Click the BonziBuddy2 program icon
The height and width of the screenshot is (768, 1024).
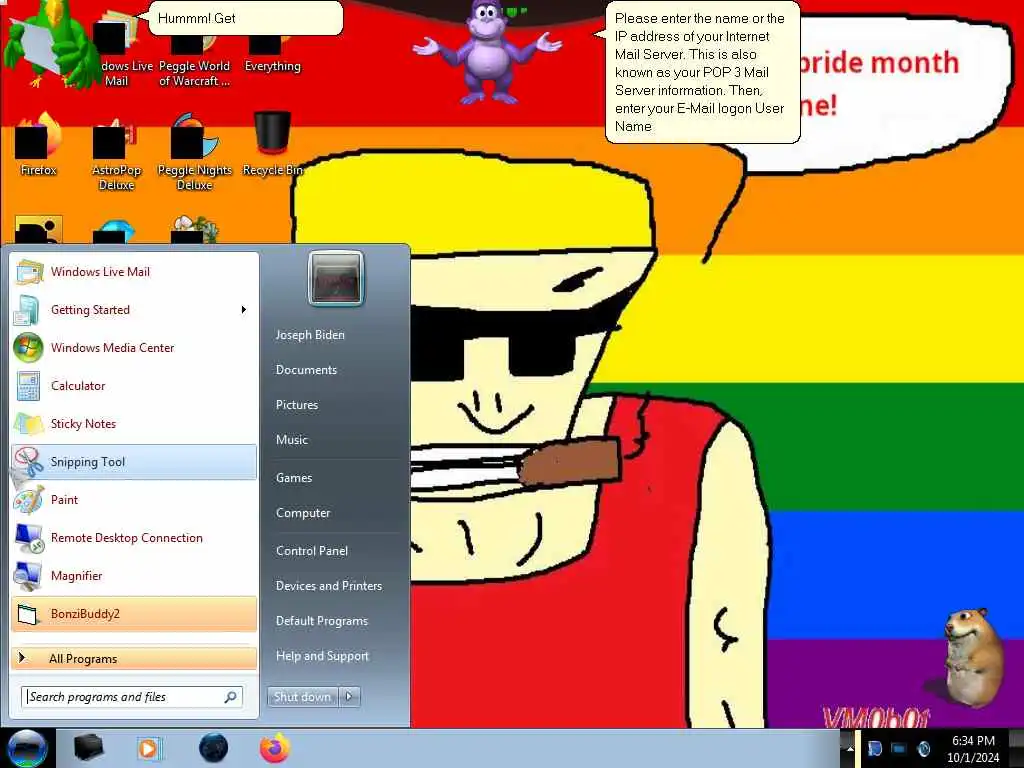pos(29,614)
